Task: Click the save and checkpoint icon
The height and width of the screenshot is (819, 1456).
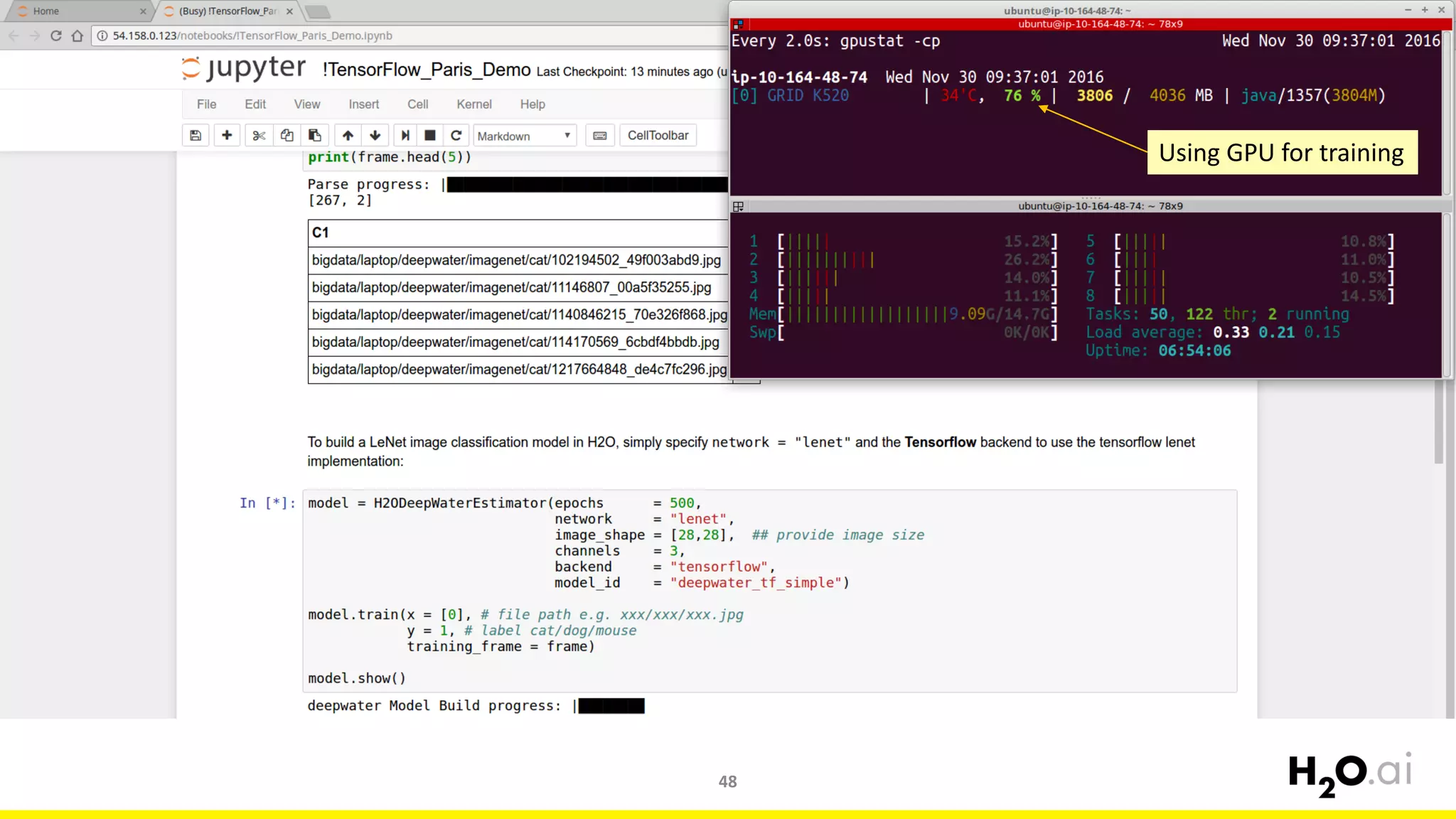Action: (196, 136)
